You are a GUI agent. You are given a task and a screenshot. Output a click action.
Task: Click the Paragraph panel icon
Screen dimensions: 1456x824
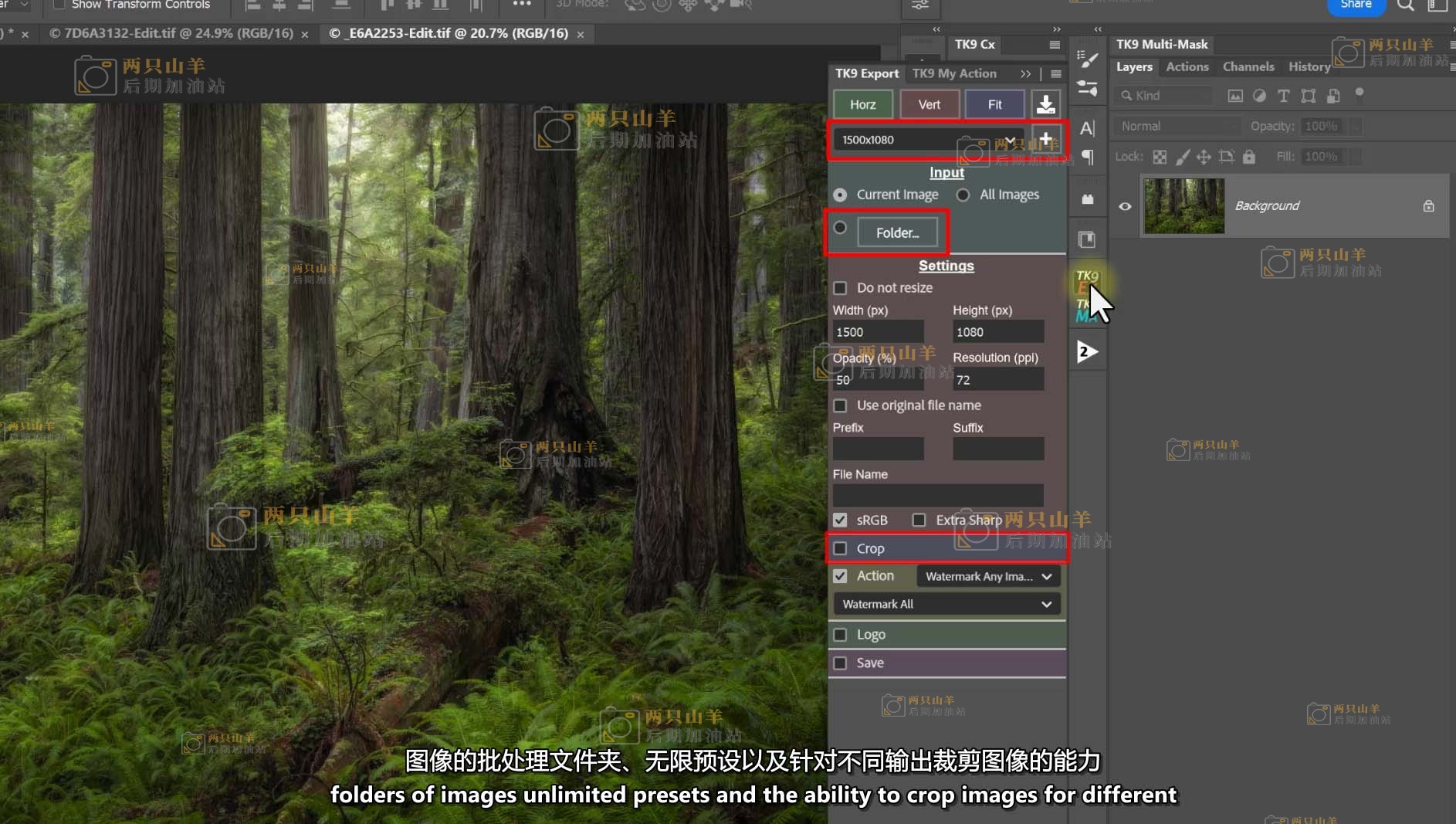coord(1088,158)
